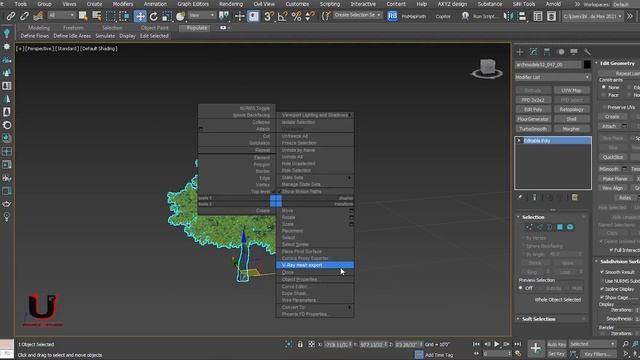Open the project path dropdown

tap(593, 16)
